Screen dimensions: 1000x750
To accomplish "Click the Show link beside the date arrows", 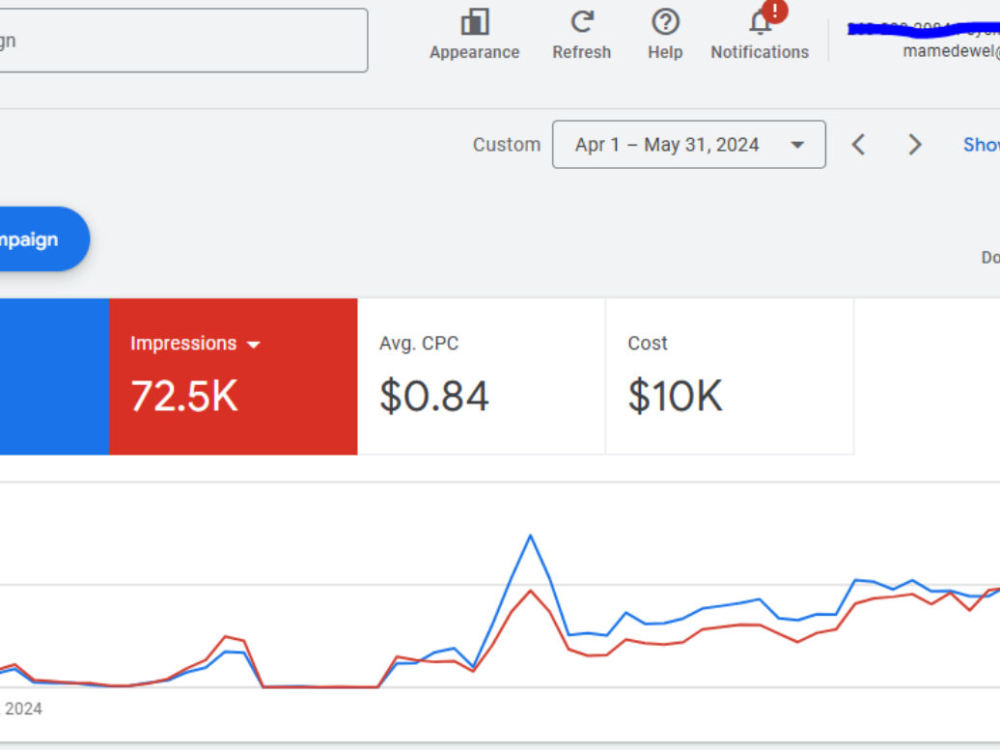I will click(982, 145).
